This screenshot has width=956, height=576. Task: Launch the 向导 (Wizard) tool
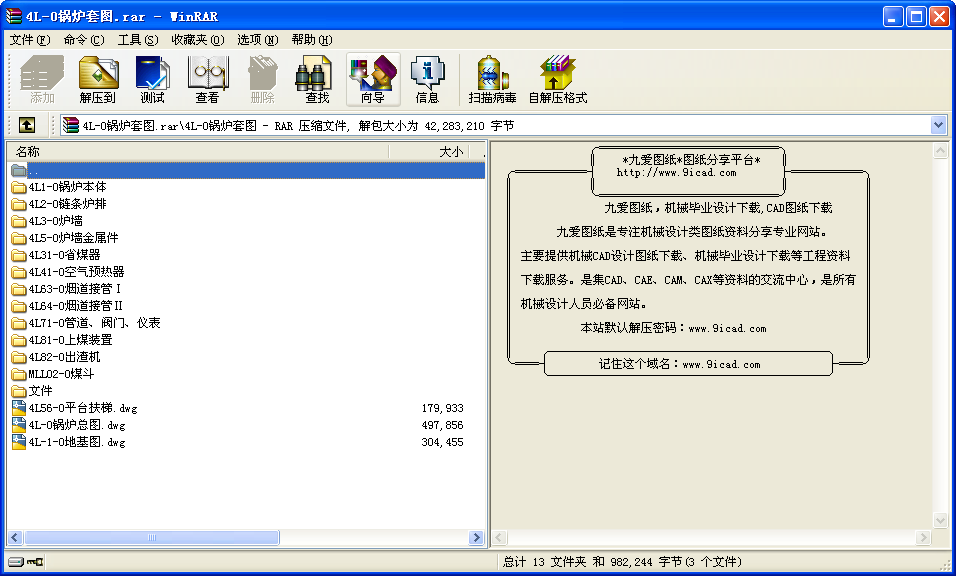coord(372,79)
